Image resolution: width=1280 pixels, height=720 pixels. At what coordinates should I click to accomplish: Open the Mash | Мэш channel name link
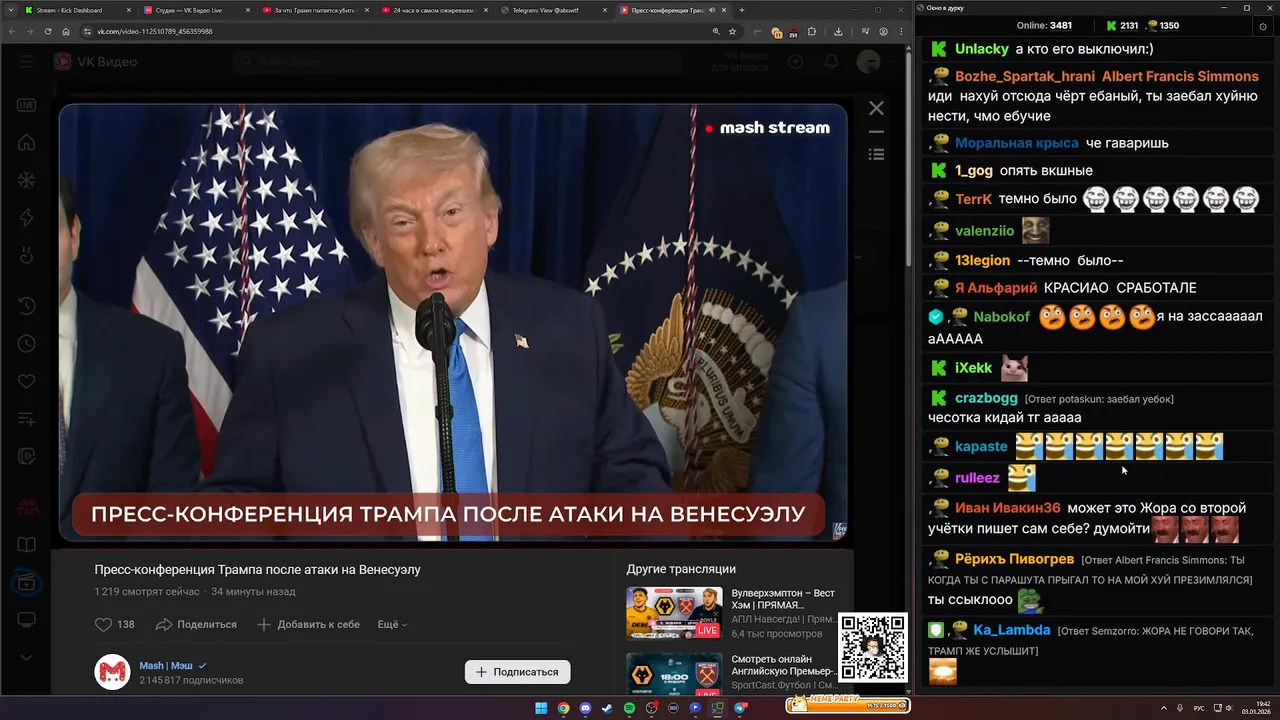(x=166, y=665)
